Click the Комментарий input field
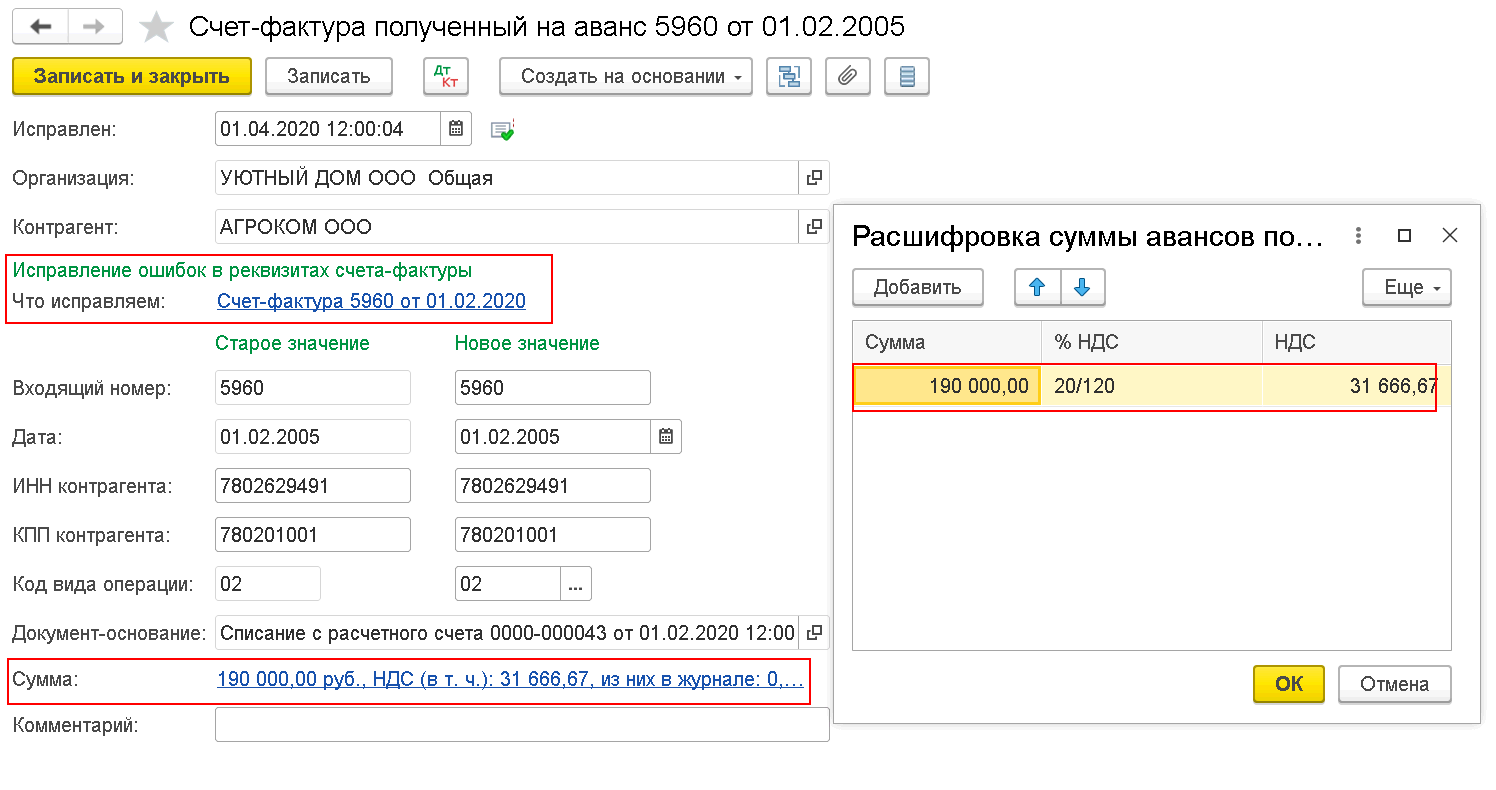The image size is (1496, 790). coord(522,725)
